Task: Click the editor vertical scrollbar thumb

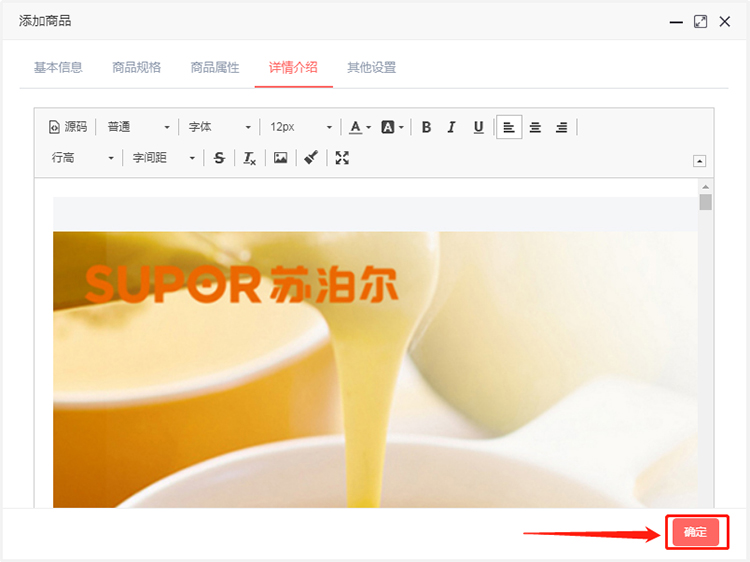Action: coord(706,202)
